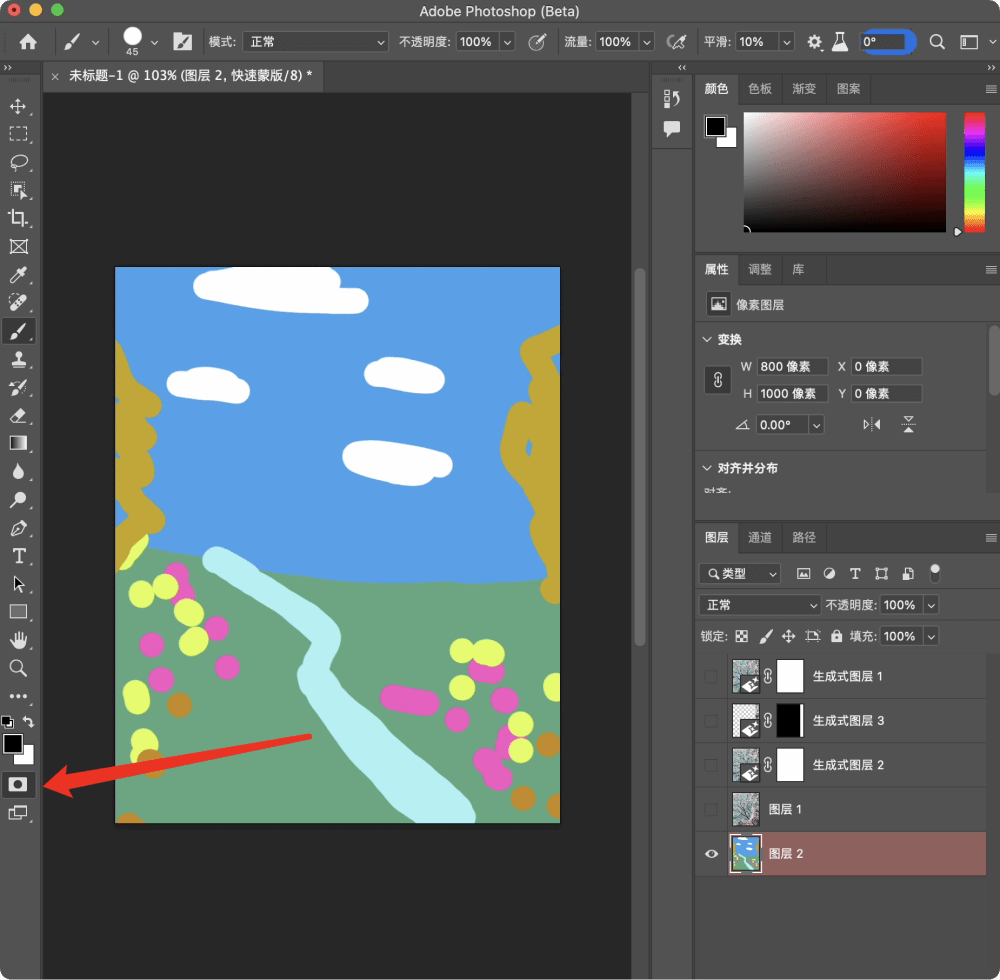
Task: Open the 类型 layer filter dropdown
Action: click(739, 573)
